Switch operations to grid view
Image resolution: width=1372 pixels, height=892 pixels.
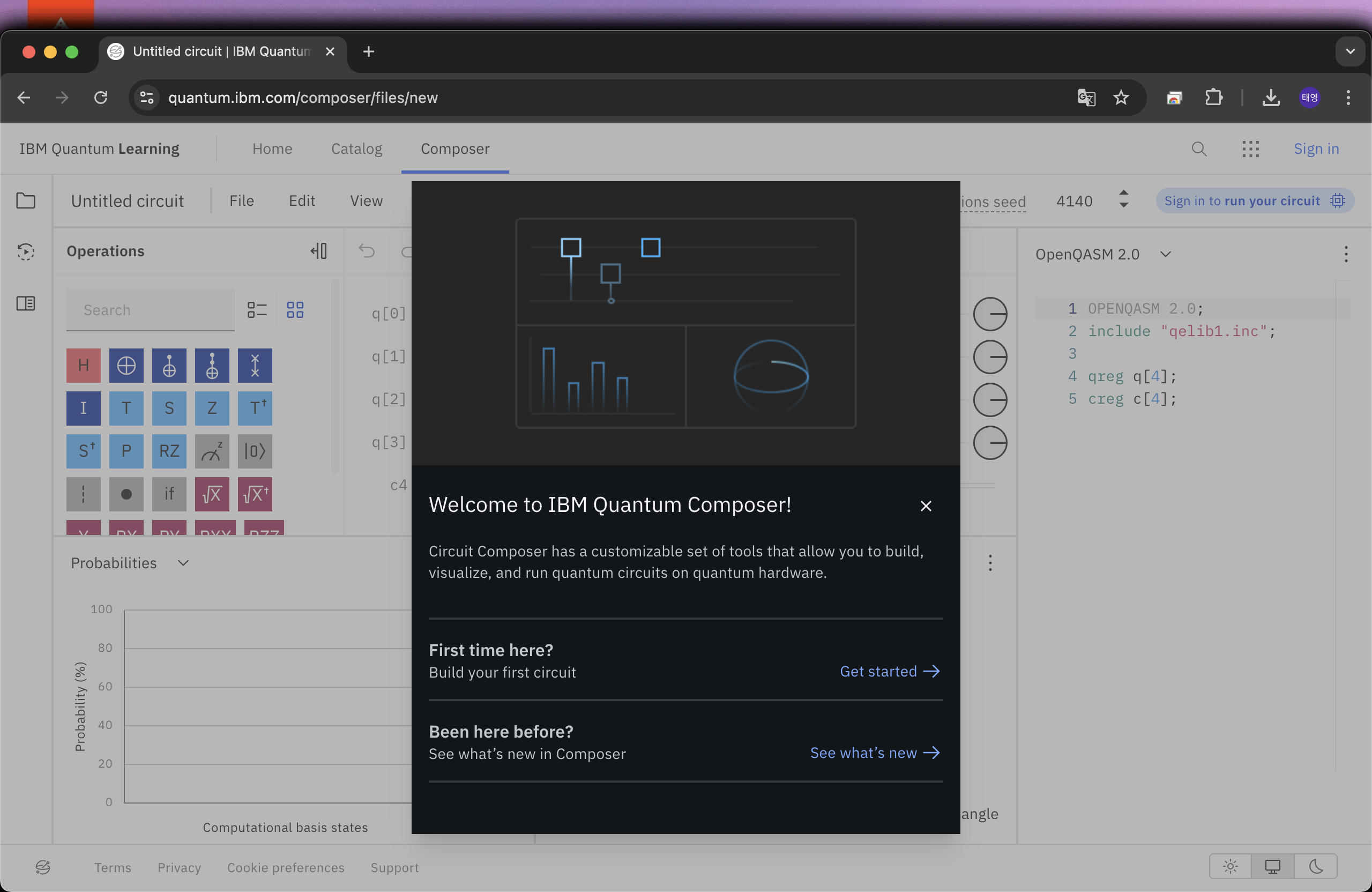point(295,310)
